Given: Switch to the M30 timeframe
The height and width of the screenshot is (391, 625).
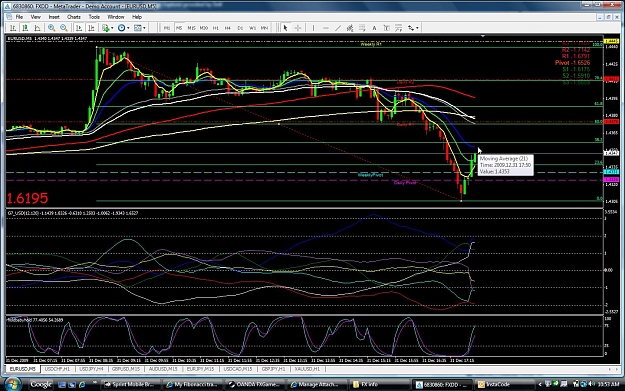Looking at the screenshot, I should coord(204,28).
